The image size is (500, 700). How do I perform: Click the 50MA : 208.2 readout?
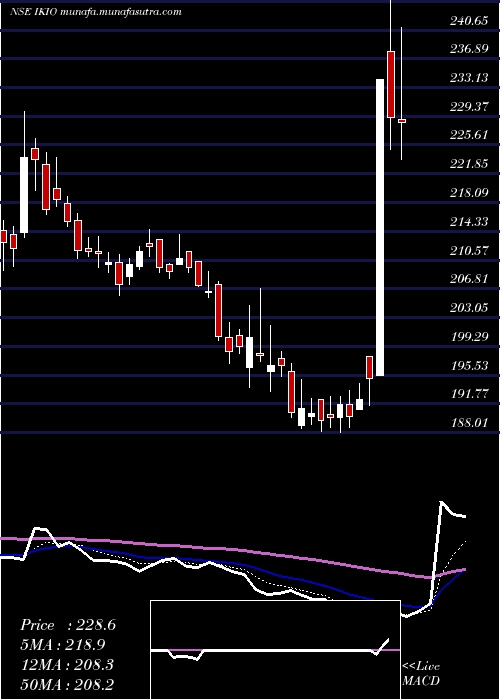pyautogui.click(x=68, y=685)
